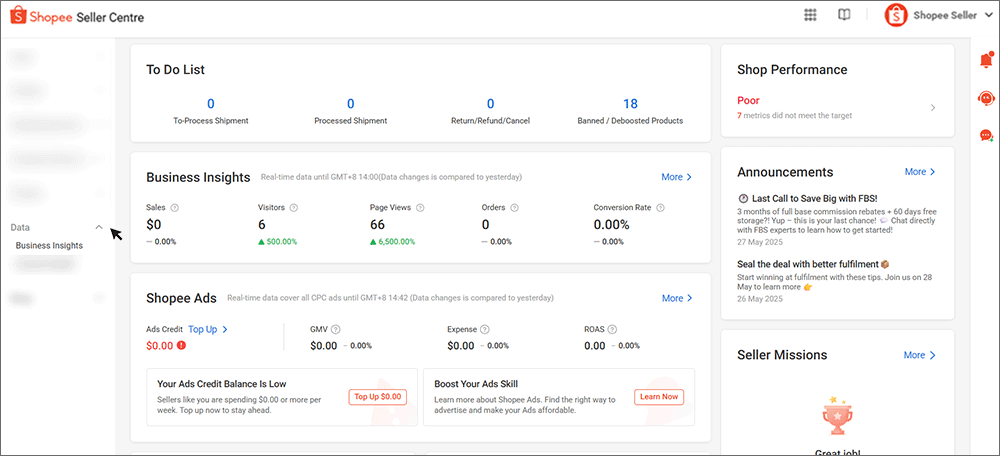Open the seller education book icon
This screenshot has height=456, width=1000.
point(844,15)
